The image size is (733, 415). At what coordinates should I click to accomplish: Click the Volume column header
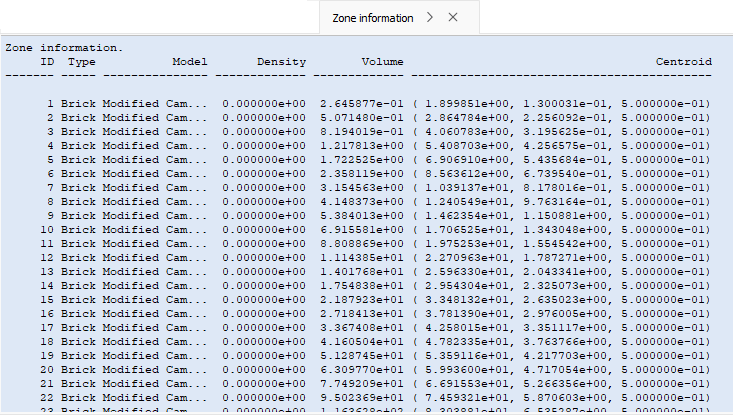coord(383,62)
